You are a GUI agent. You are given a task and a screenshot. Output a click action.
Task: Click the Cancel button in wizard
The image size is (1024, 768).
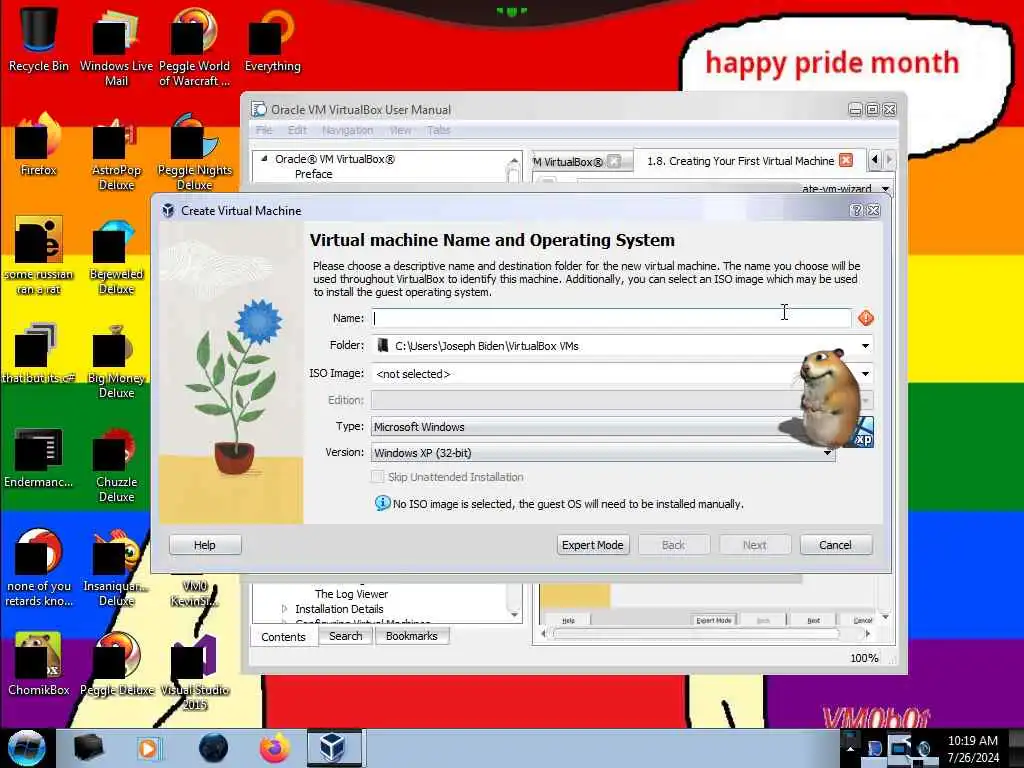coord(835,545)
